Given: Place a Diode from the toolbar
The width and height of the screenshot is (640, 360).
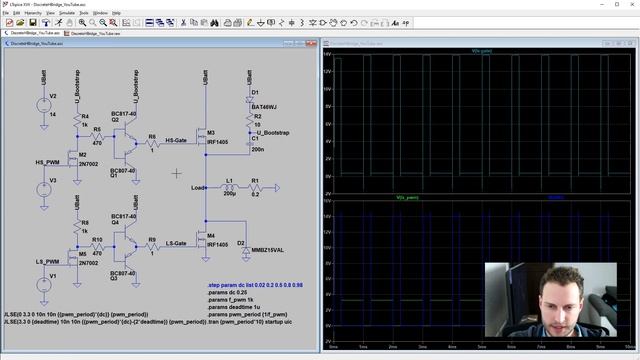Looking at the screenshot, I should (312, 23).
